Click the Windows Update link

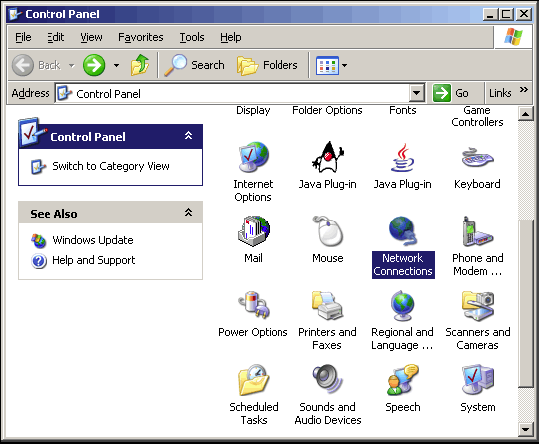point(93,240)
